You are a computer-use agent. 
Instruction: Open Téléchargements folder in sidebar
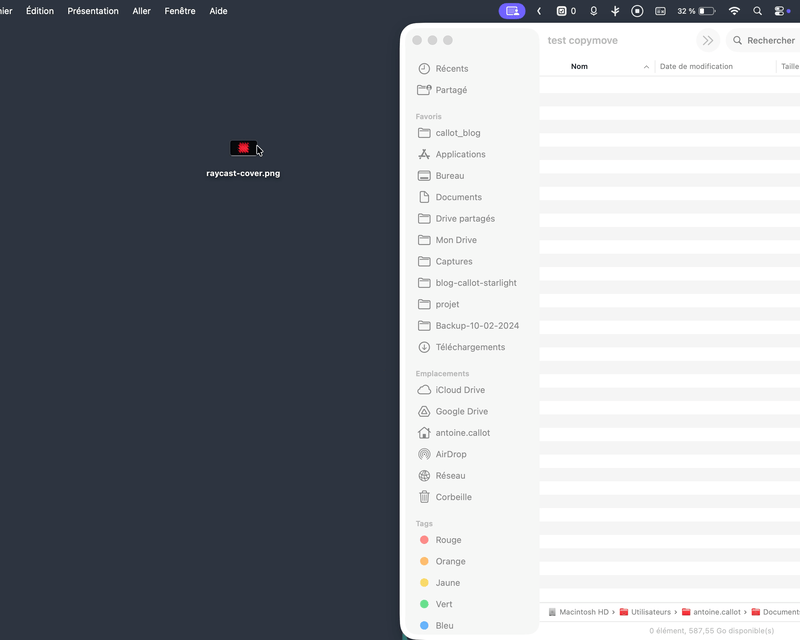click(x=469, y=347)
